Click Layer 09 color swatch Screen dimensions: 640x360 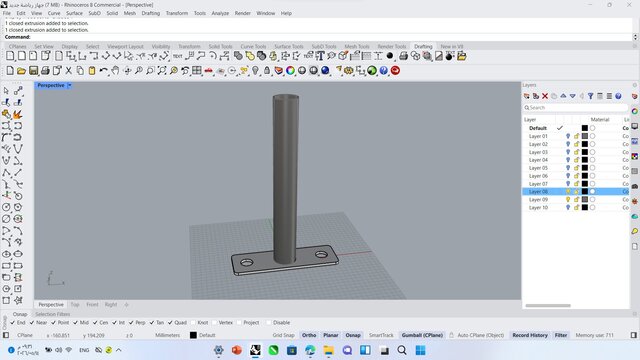(x=585, y=200)
